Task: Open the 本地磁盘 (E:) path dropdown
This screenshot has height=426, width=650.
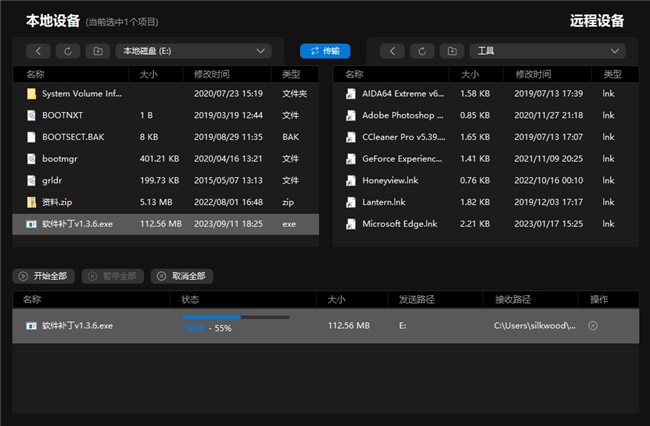Action: [194, 51]
